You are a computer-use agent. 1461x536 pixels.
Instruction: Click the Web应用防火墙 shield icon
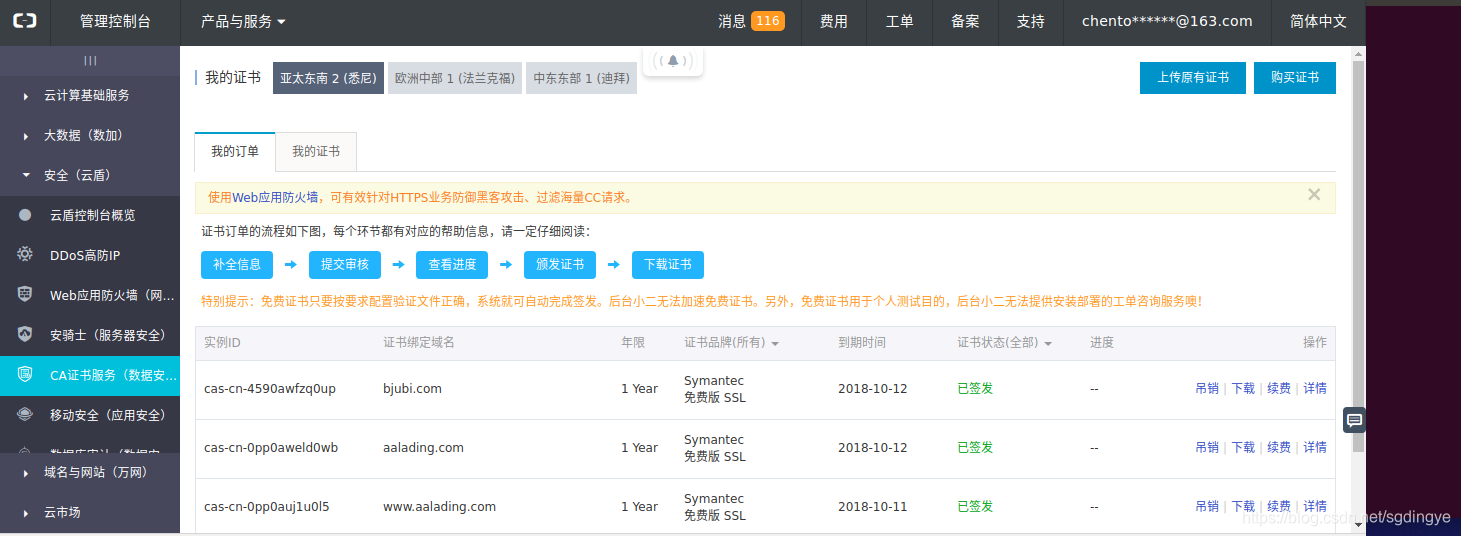(x=25, y=295)
